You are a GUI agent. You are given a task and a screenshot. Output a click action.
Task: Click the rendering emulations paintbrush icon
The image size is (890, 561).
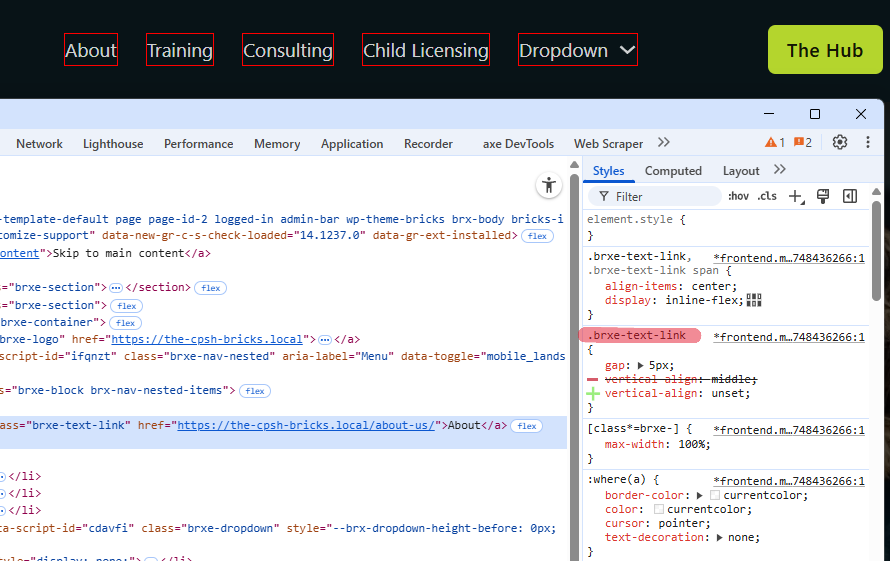[x=823, y=196]
